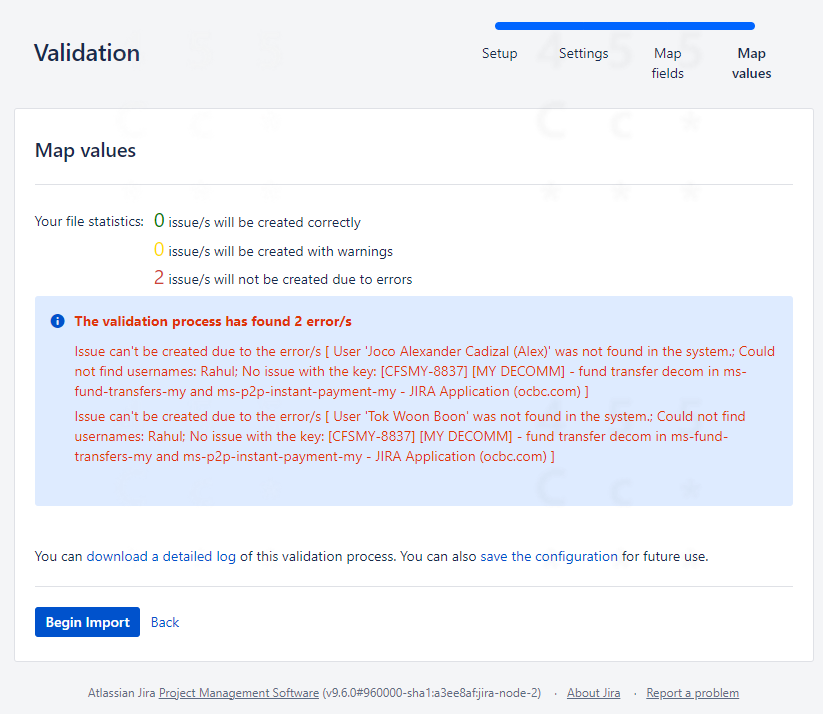The width and height of the screenshot is (823, 714).
Task: Click the blue info icon in the error banner
Action: click(x=57, y=321)
